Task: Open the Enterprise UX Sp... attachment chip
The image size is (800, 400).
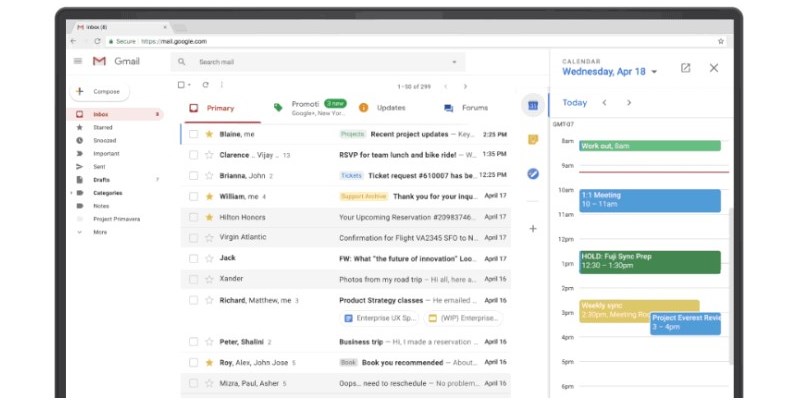Action: [379, 318]
